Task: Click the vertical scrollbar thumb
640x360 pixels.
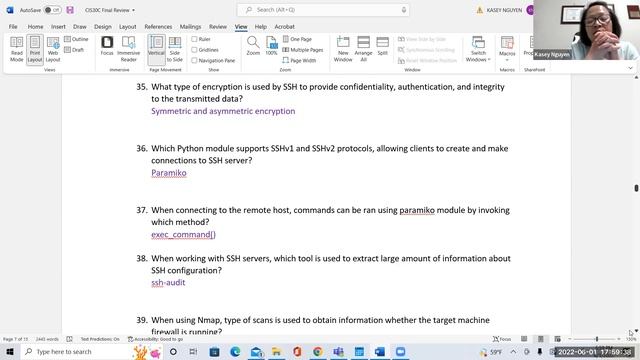Action: [x=636, y=188]
